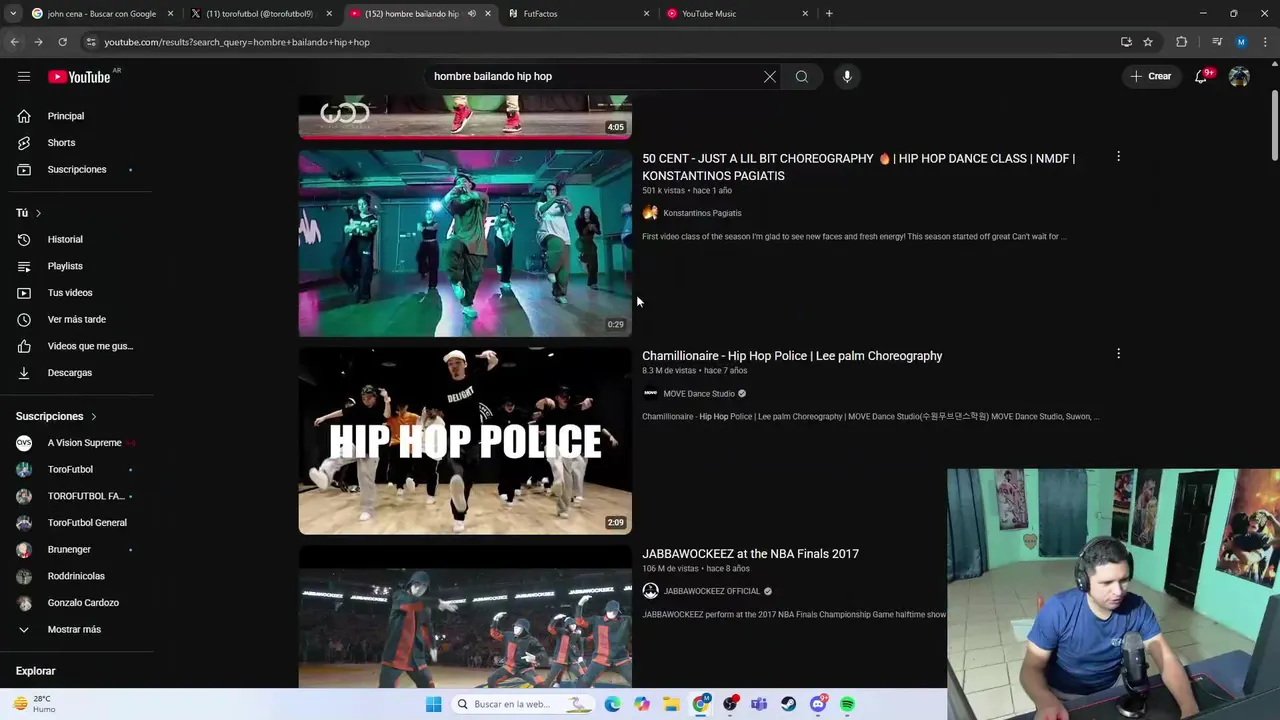
Task: Open Chamillionaire Hip Hop Police title
Action: pos(792,356)
